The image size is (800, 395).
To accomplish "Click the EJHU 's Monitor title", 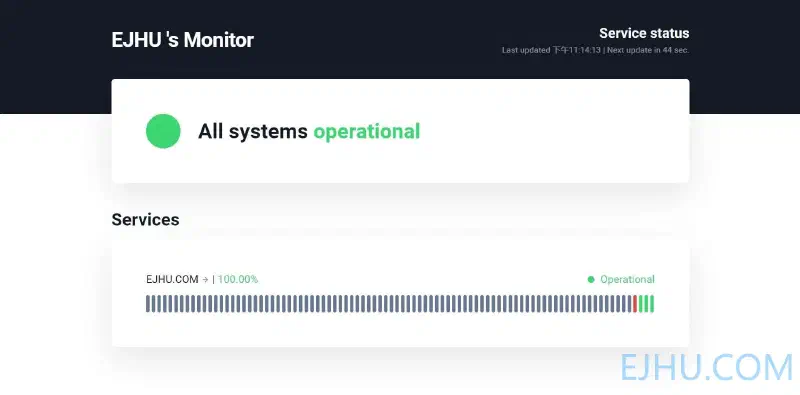I will [182, 40].
